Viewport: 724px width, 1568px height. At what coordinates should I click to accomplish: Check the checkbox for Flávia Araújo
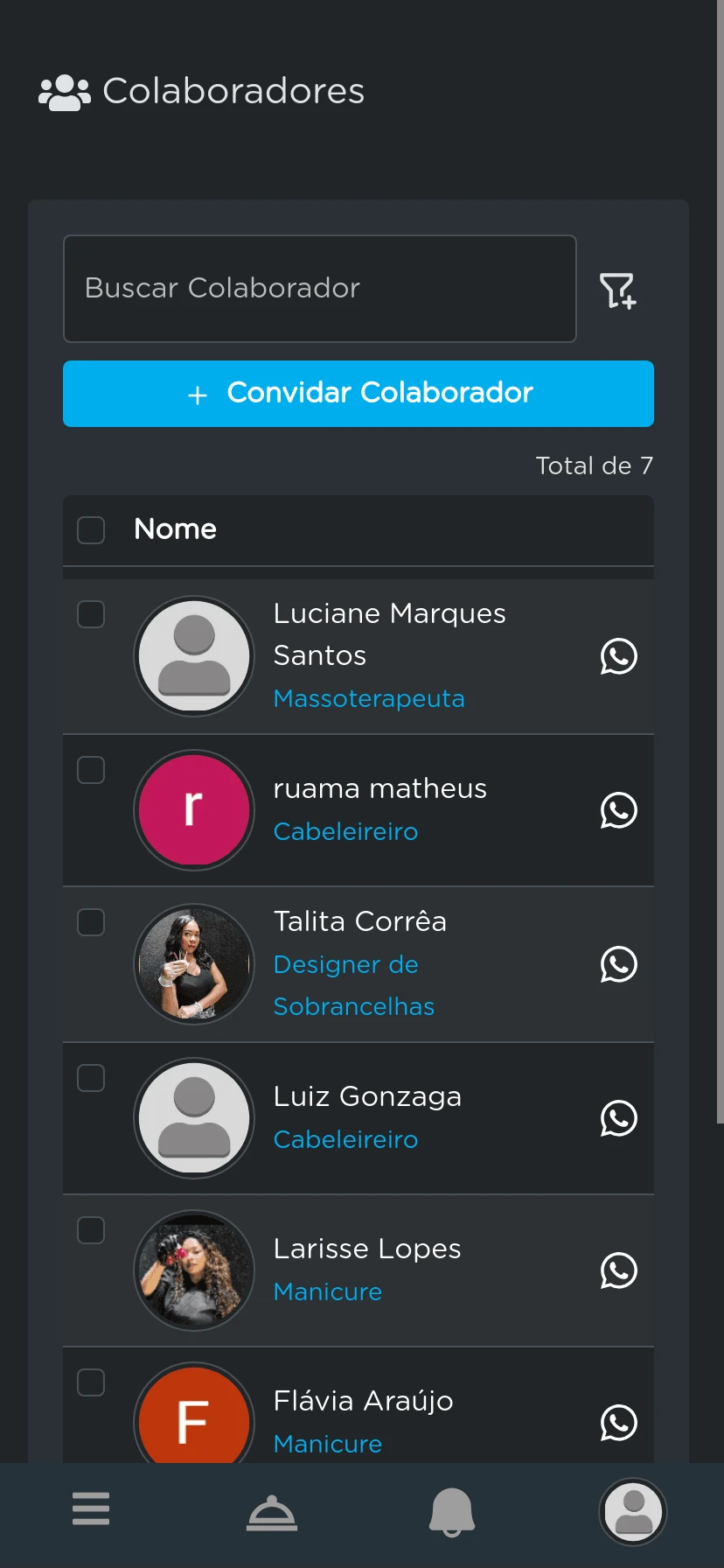coord(90,1382)
